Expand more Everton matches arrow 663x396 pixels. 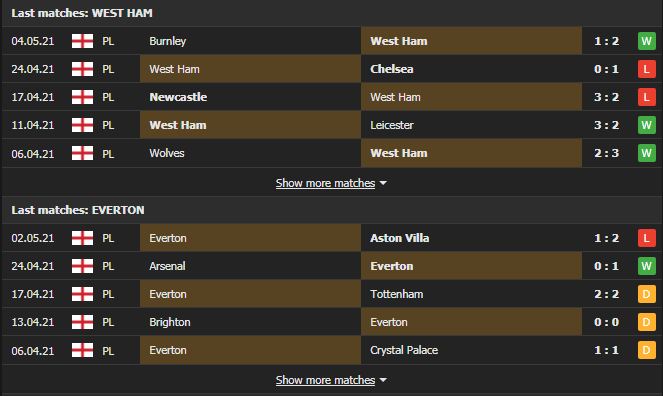(x=383, y=380)
